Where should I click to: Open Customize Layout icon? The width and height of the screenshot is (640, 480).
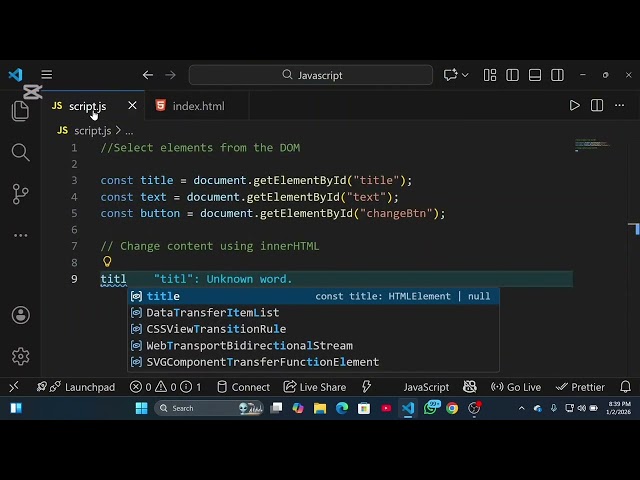[490, 75]
